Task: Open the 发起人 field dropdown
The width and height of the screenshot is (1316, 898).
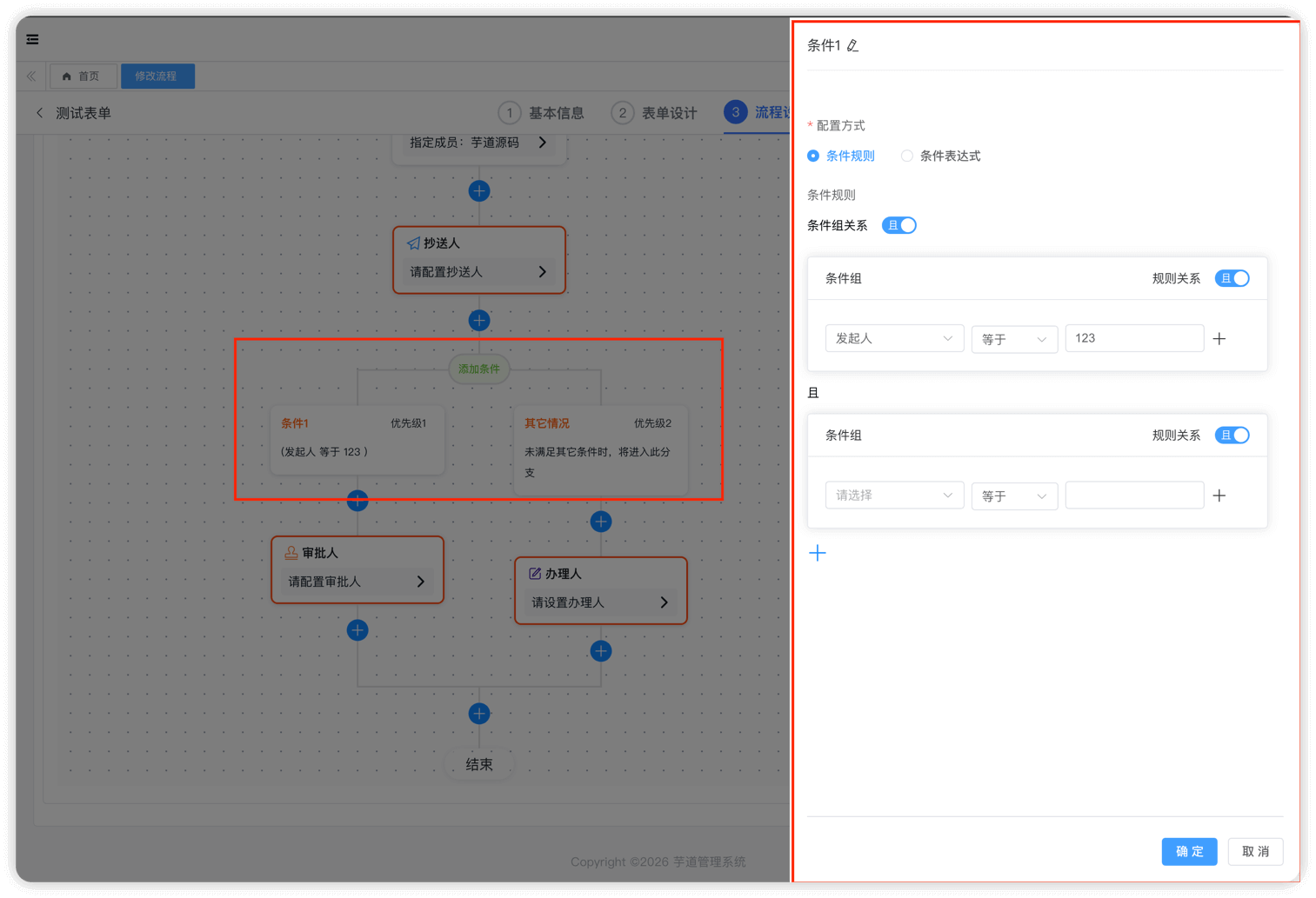Action: click(894, 339)
